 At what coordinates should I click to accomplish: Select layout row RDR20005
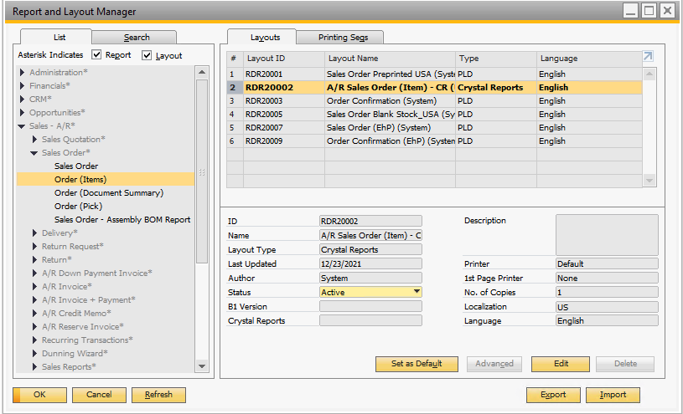[x=434, y=114]
